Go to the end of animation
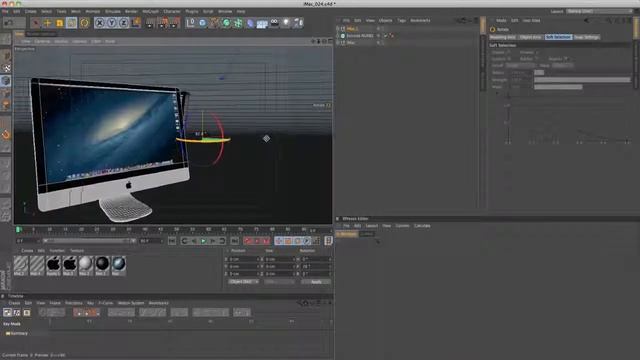 coord(235,241)
